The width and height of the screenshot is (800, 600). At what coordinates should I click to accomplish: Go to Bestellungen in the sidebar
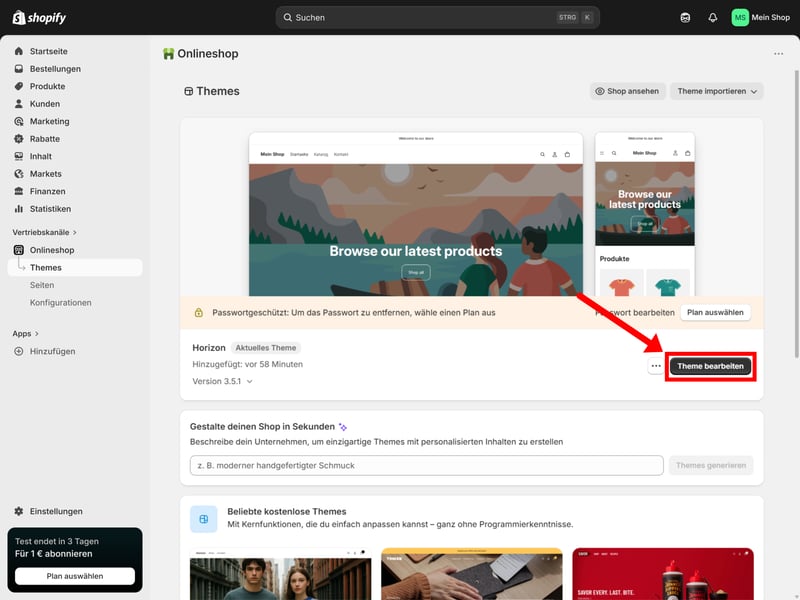click(x=55, y=69)
